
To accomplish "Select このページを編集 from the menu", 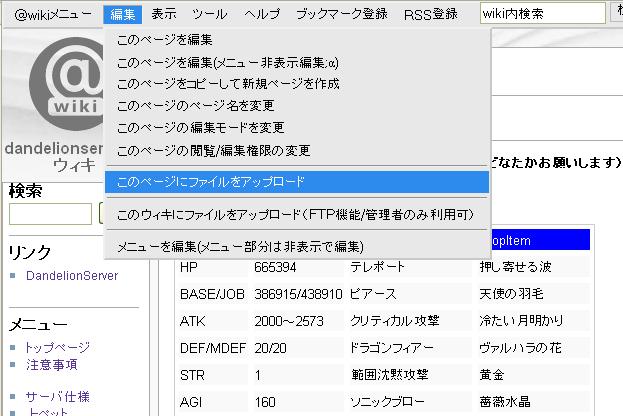I will click(166, 40).
